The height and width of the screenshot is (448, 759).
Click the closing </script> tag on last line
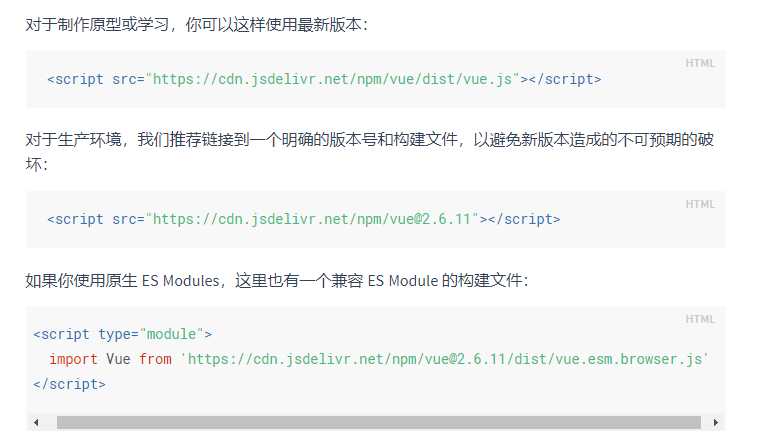69,384
